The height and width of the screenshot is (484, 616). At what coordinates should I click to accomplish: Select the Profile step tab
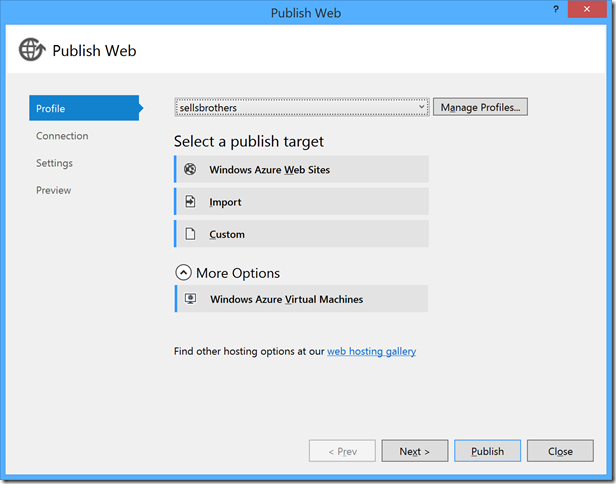click(84, 108)
